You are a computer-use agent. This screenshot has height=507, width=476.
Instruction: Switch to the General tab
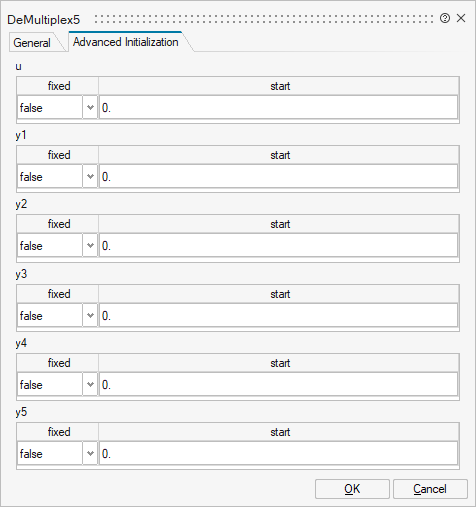click(32, 43)
